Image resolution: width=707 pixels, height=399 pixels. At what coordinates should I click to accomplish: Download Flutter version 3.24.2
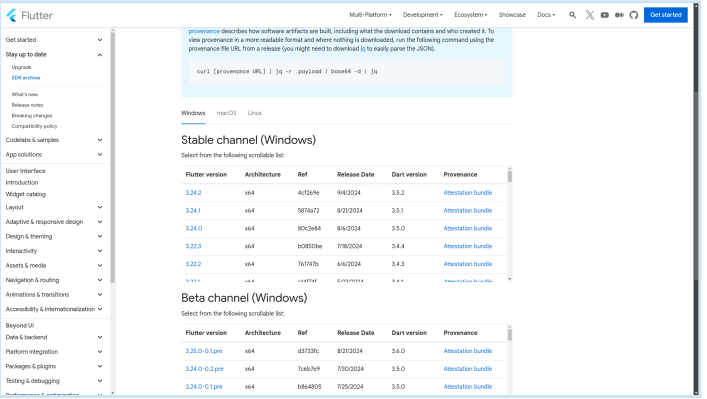193,193
